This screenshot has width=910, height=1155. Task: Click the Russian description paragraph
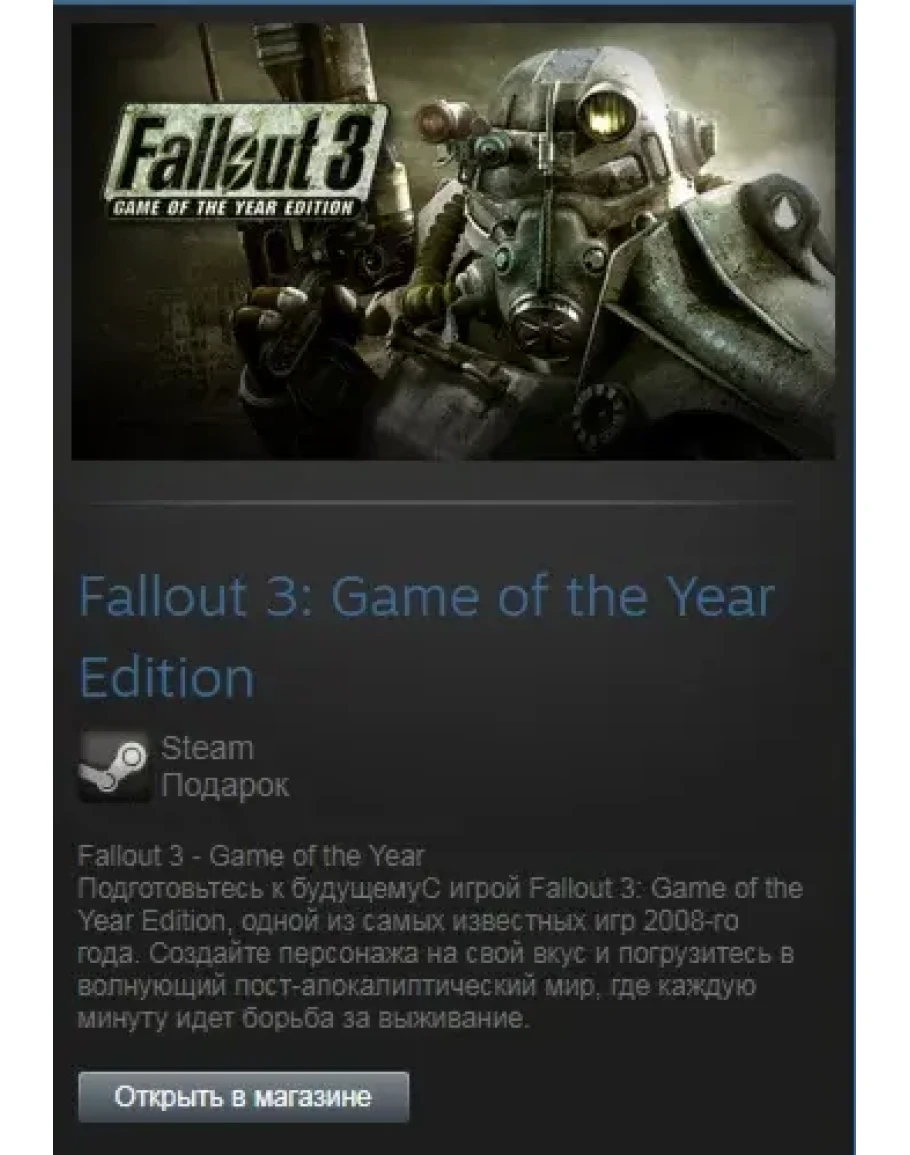440,954
